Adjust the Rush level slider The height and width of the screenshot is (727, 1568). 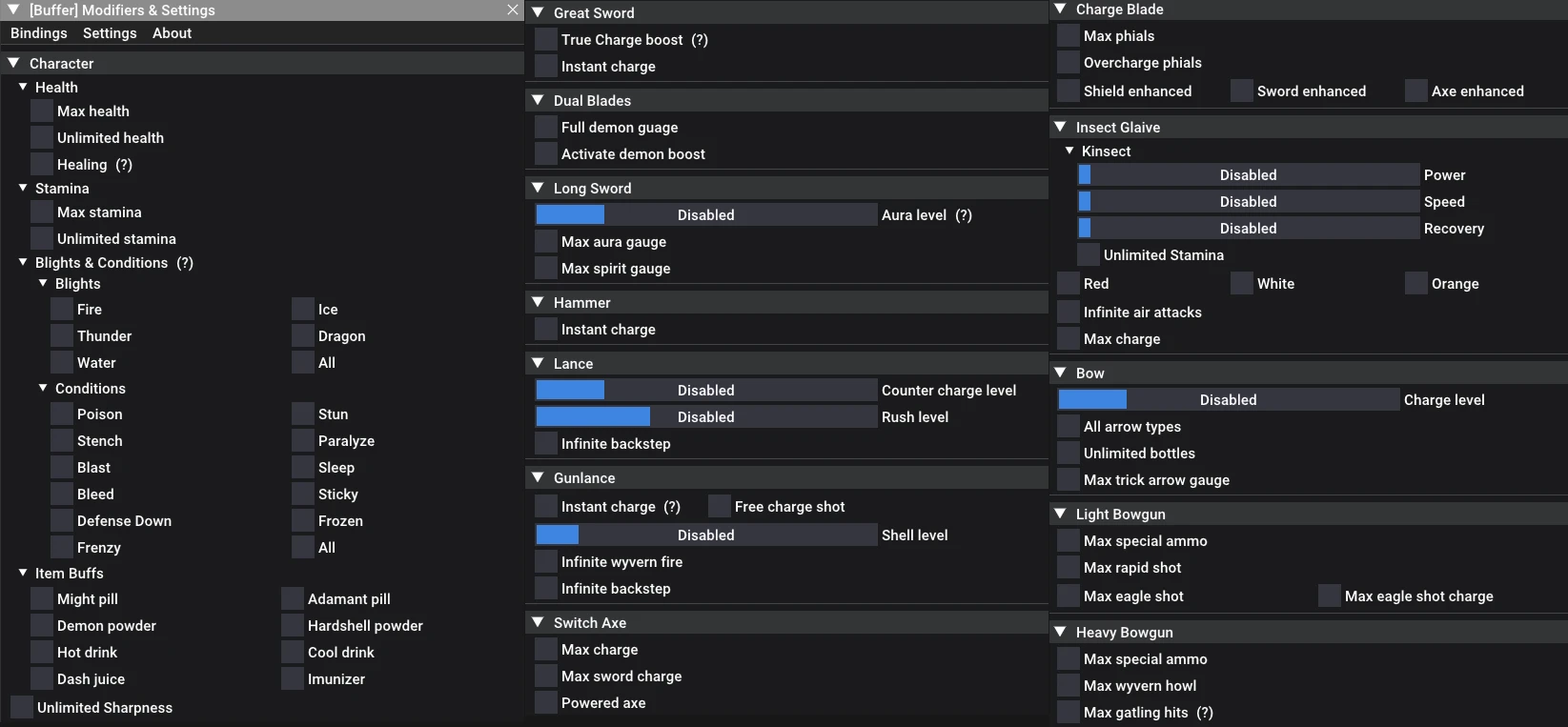click(x=706, y=416)
